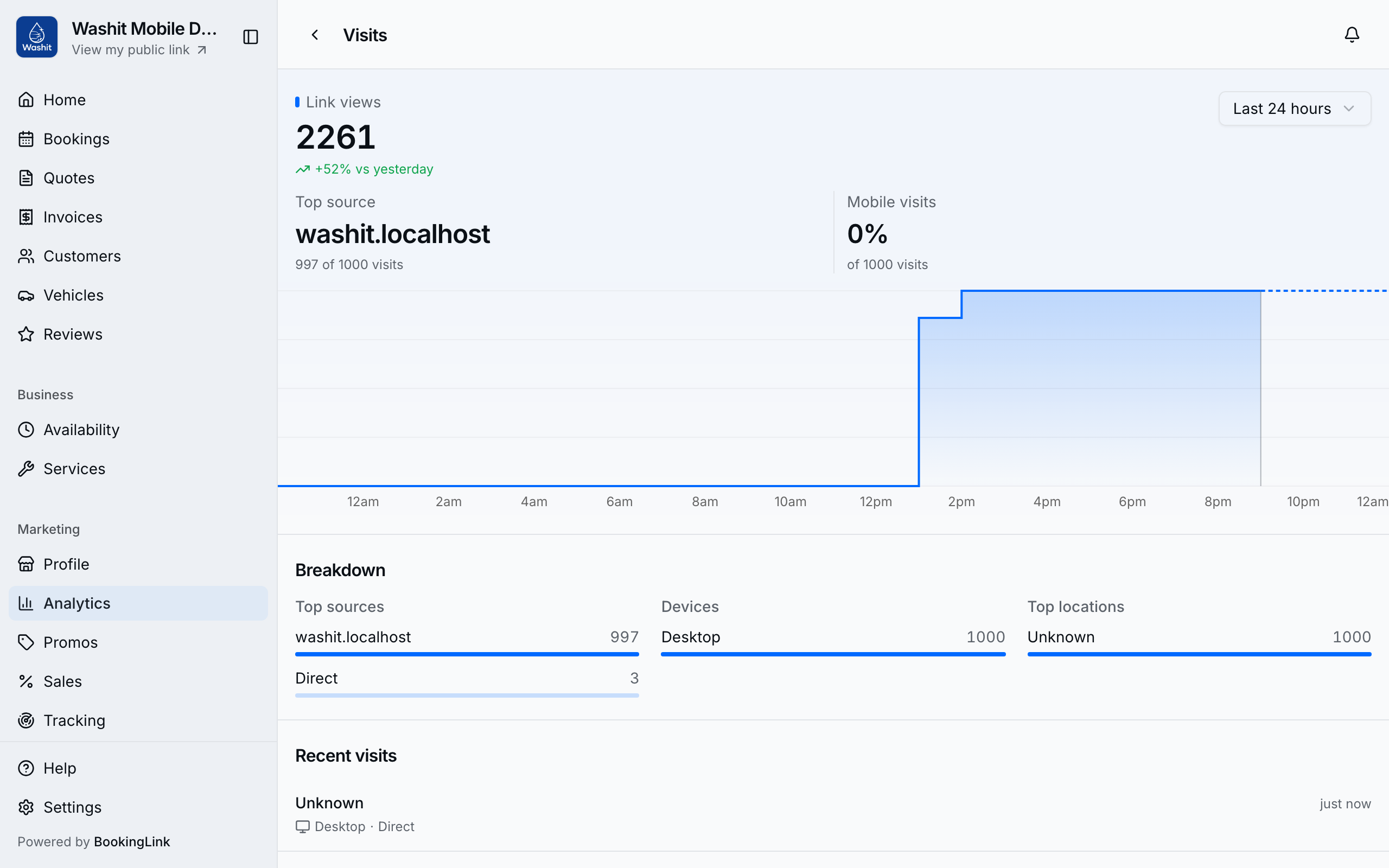
Task: Click the Bookings calendar icon
Action: pos(26,139)
